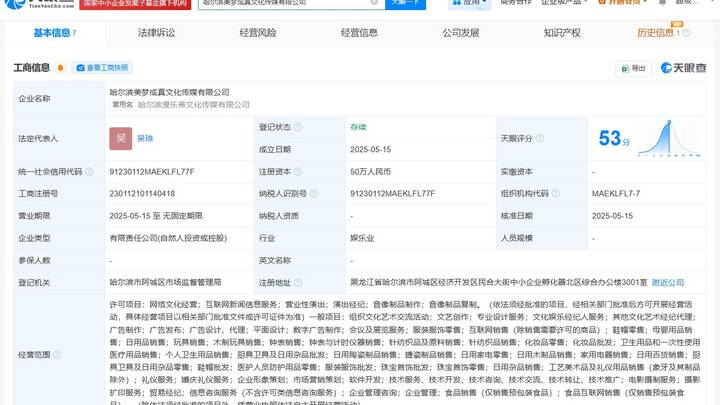
Task: Click the TianYanCha logo at top left
Action: coord(39,4)
